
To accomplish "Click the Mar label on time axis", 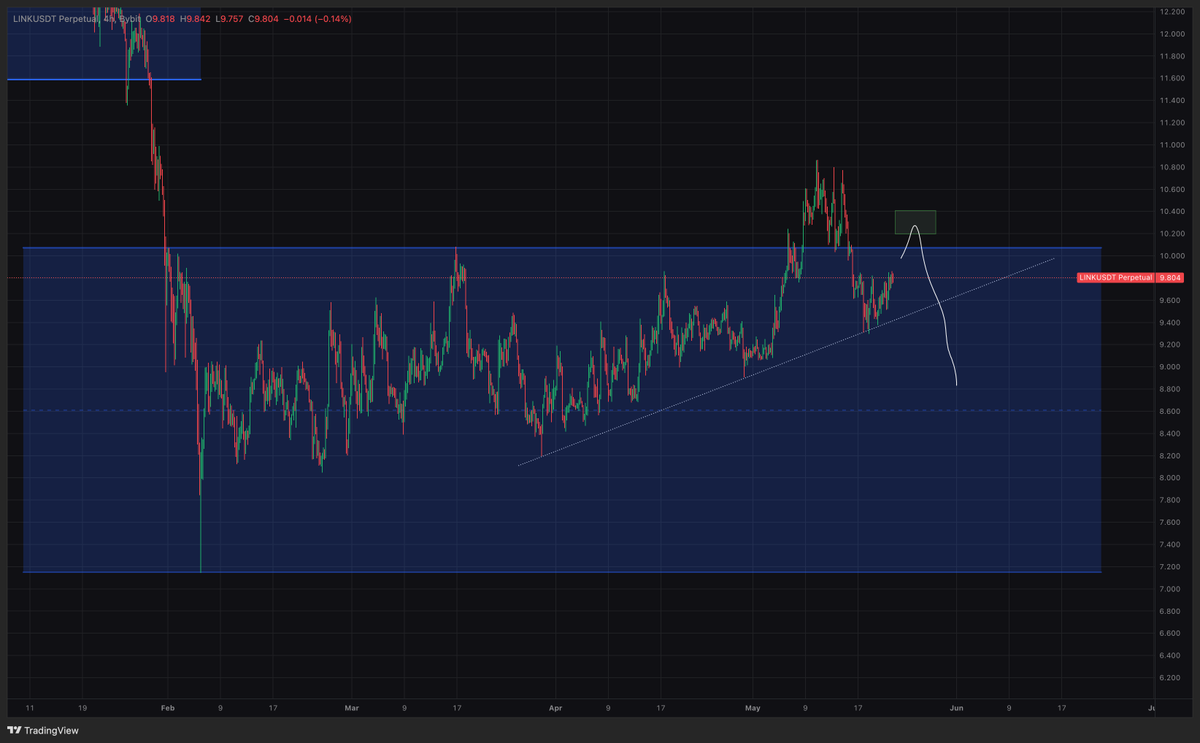I will pos(351,708).
